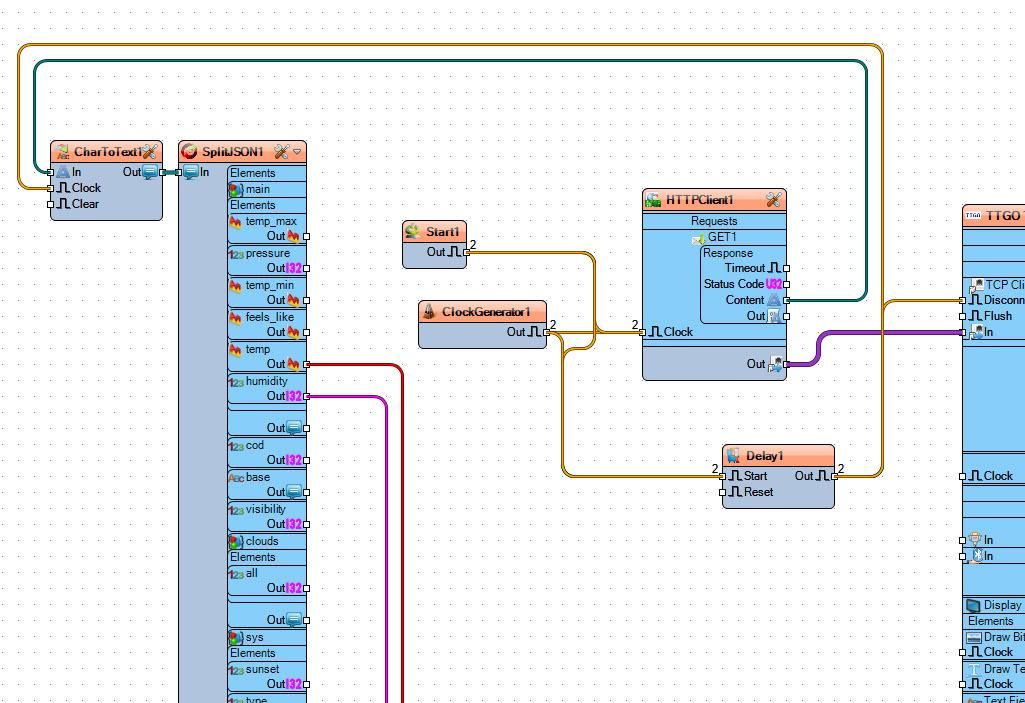Screen dimensions: 1025x703
Task: Click the Requests header of HTTPClient1
Action: coord(714,221)
